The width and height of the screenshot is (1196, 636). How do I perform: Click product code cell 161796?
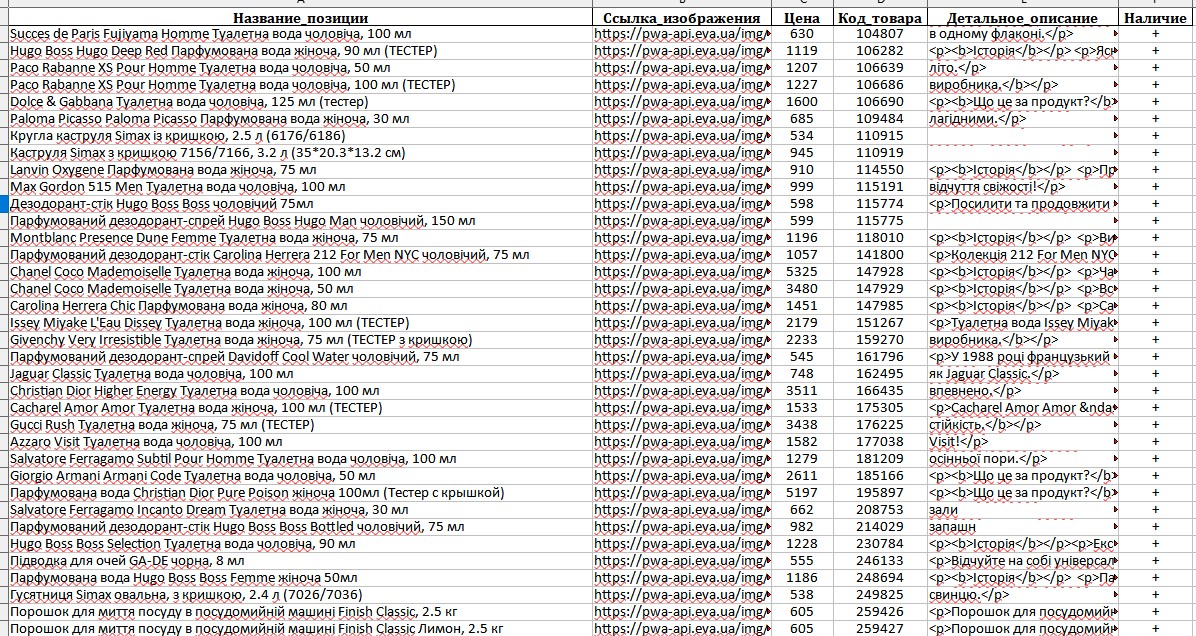879,357
